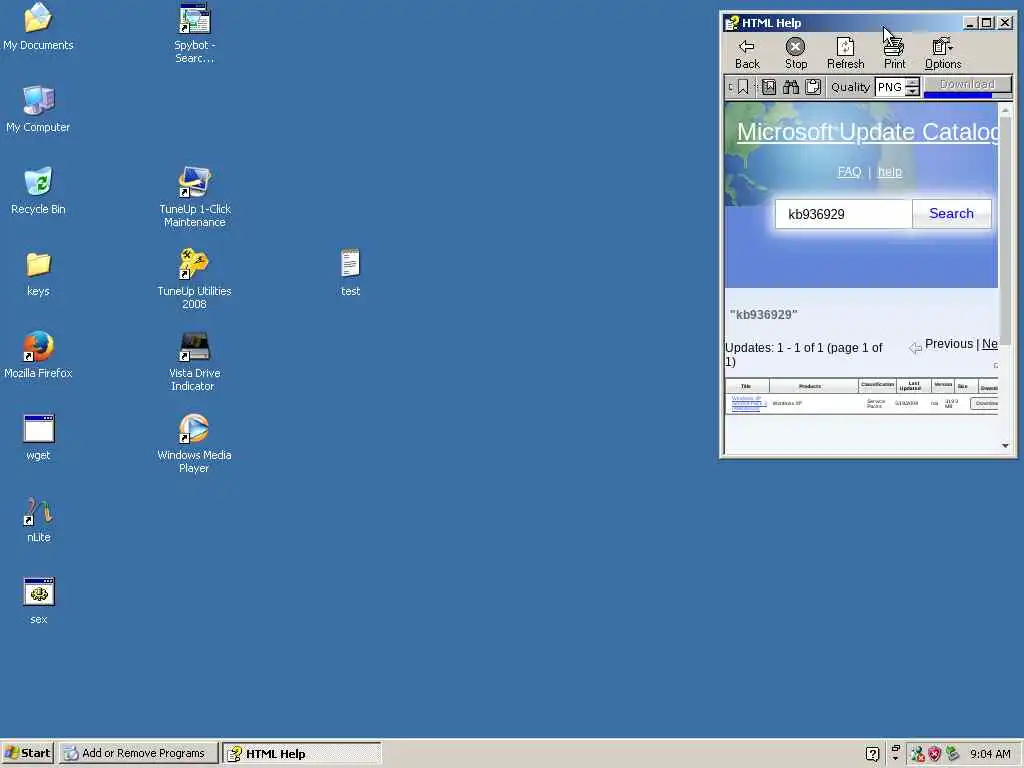This screenshot has width=1024, height=768.
Task: Select the Spybot Search shortcut icon
Action: [x=194, y=33]
